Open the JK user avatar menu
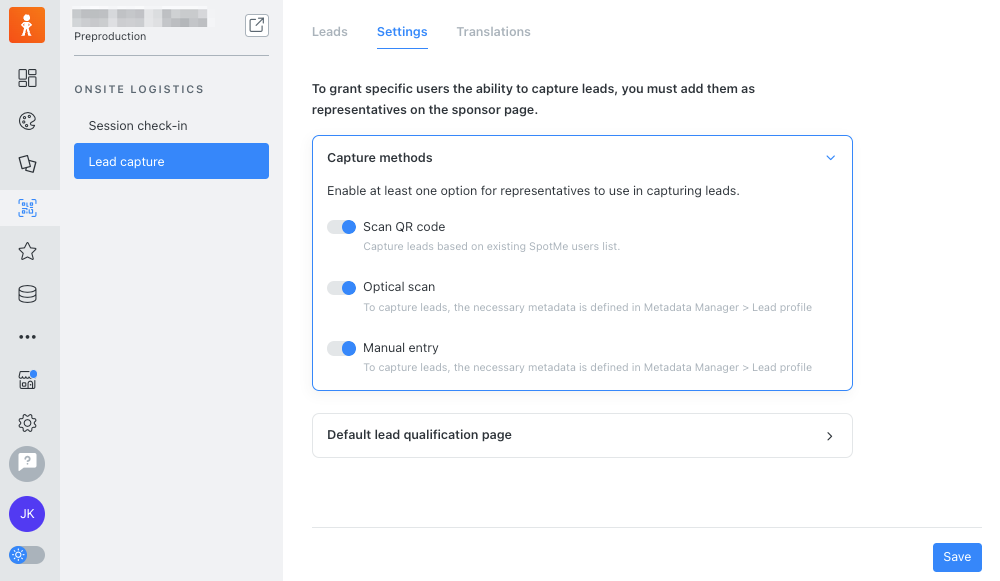The height and width of the screenshot is (581, 1000). [x=27, y=514]
